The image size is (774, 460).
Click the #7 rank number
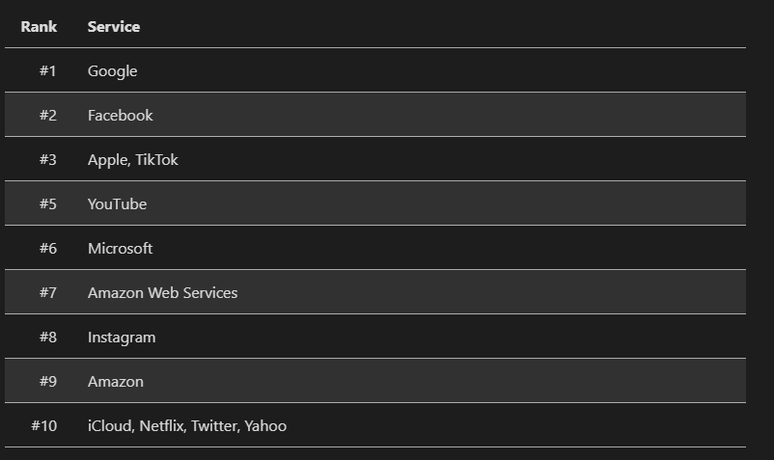[48, 293]
